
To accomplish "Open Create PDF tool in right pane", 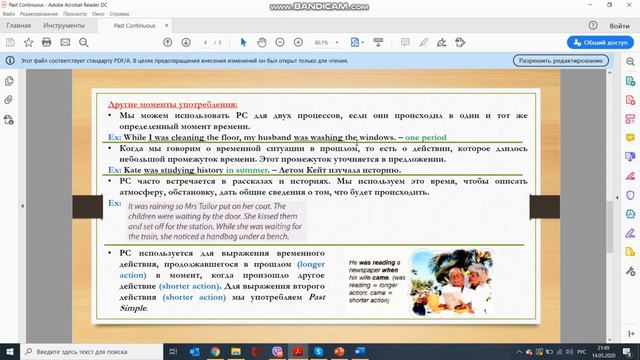I will pyautogui.click(x=630, y=100).
